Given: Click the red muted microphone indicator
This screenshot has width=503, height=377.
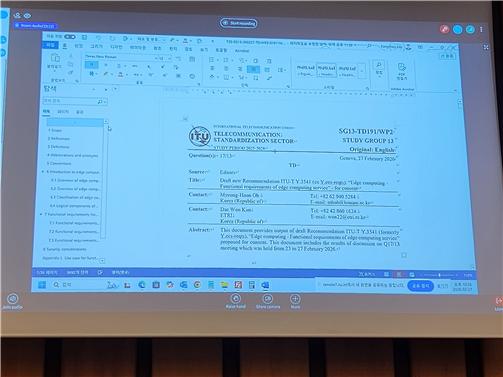Looking at the screenshot, I should click(x=444, y=29).
